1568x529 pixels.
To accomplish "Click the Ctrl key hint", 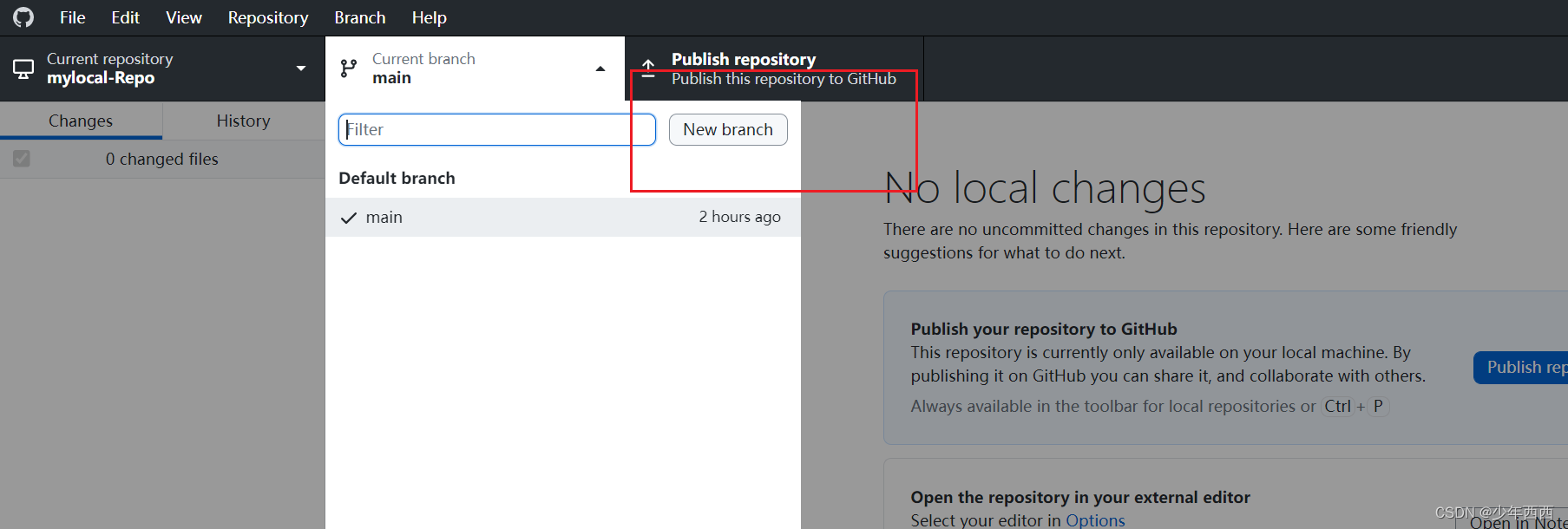I will point(1337,406).
